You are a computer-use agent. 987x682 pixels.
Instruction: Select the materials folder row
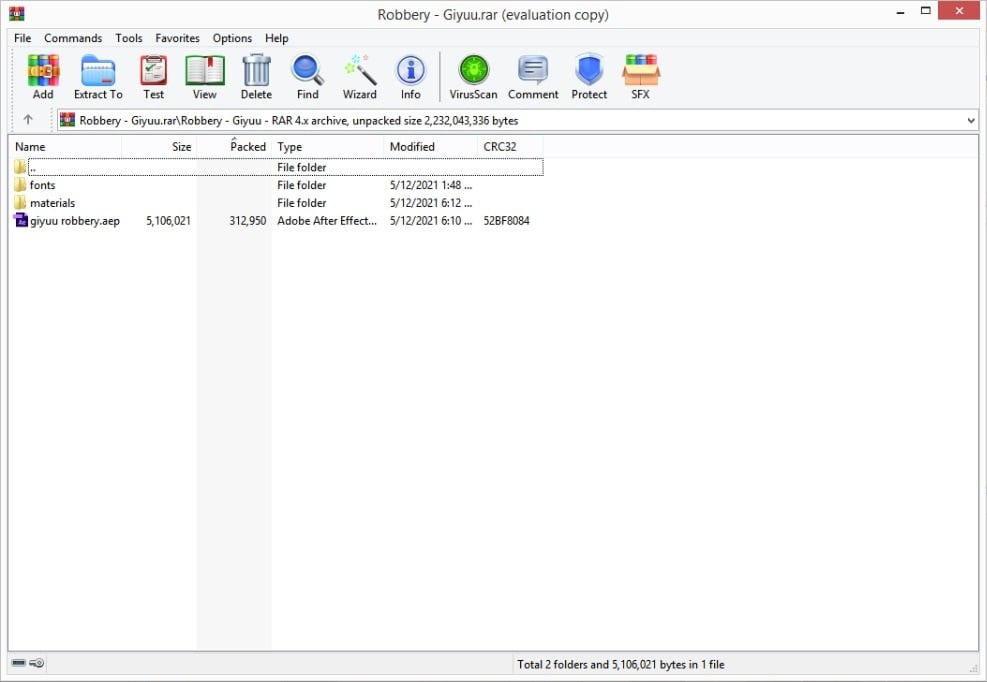click(277, 203)
